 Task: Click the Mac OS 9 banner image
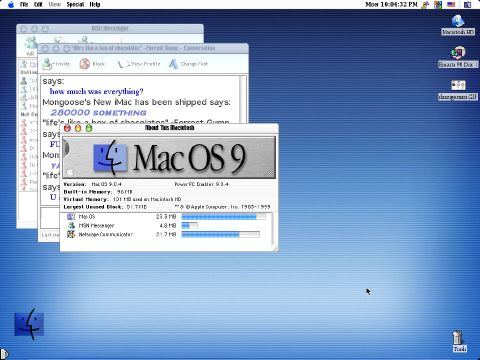click(169, 157)
